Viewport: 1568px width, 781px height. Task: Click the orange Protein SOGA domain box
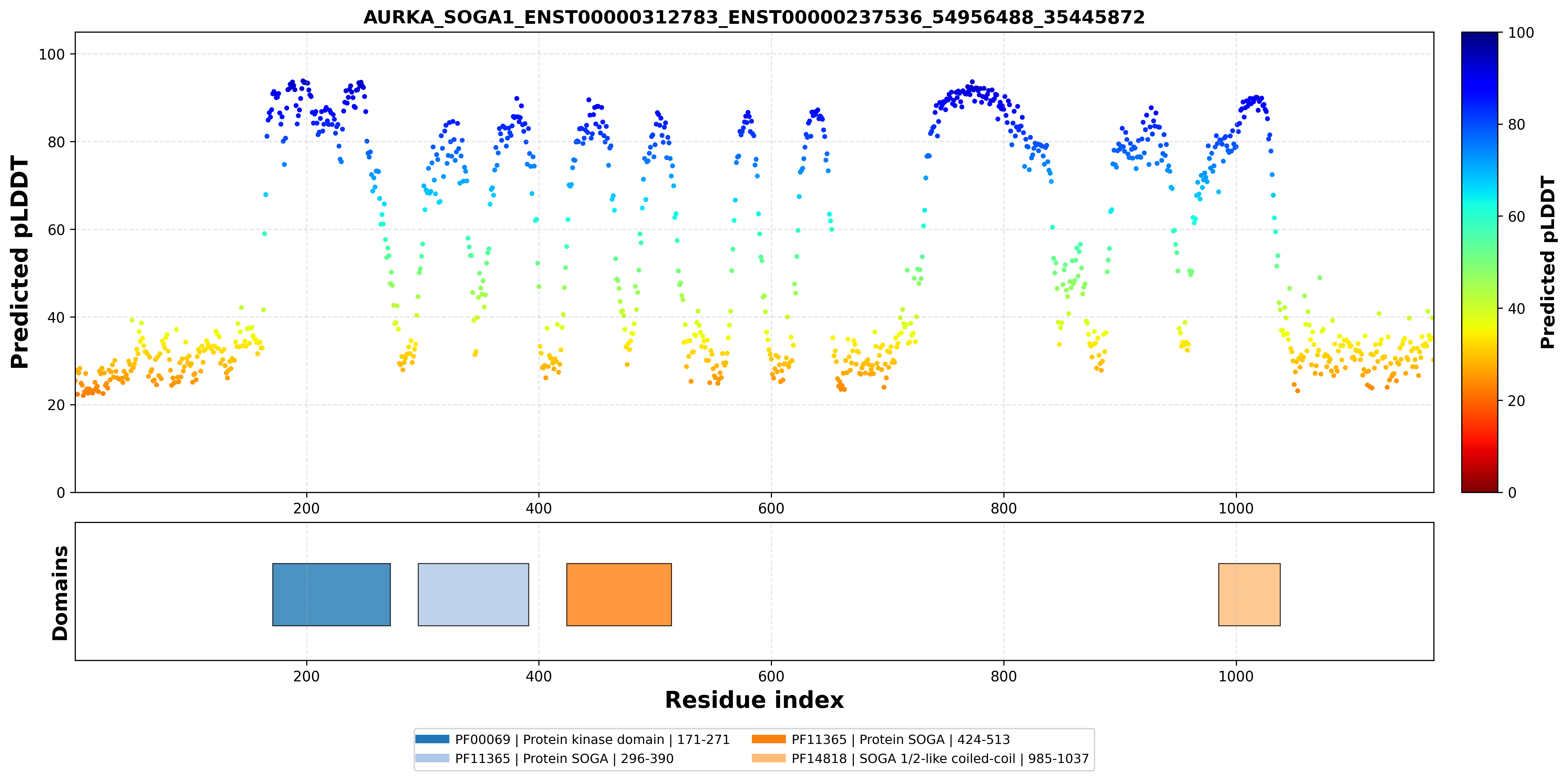point(618,594)
